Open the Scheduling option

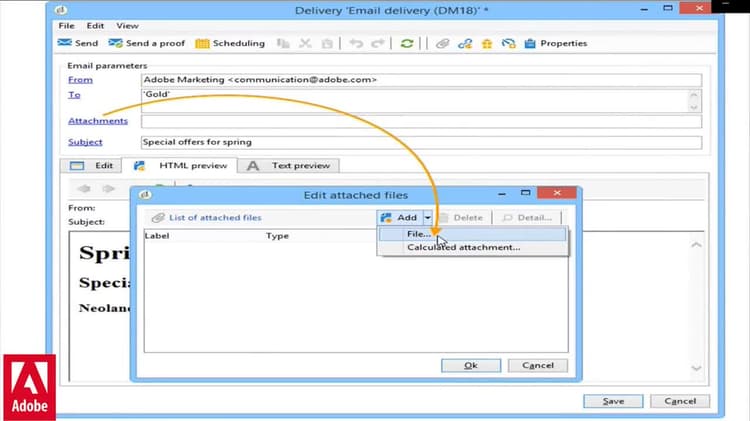tap(230, 43)
